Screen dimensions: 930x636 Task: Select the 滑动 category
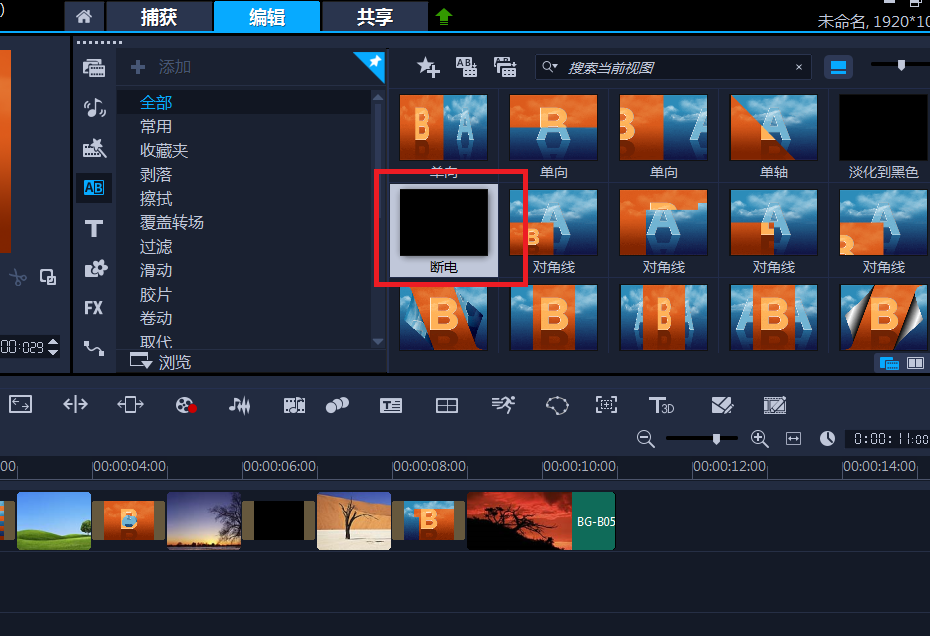pos(156,271)
